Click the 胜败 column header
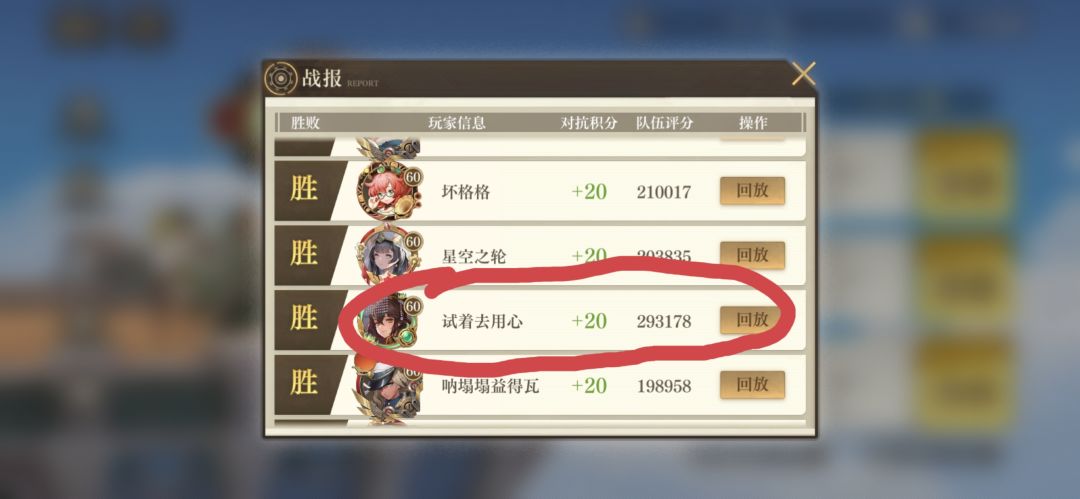 [x=306, y=123]
